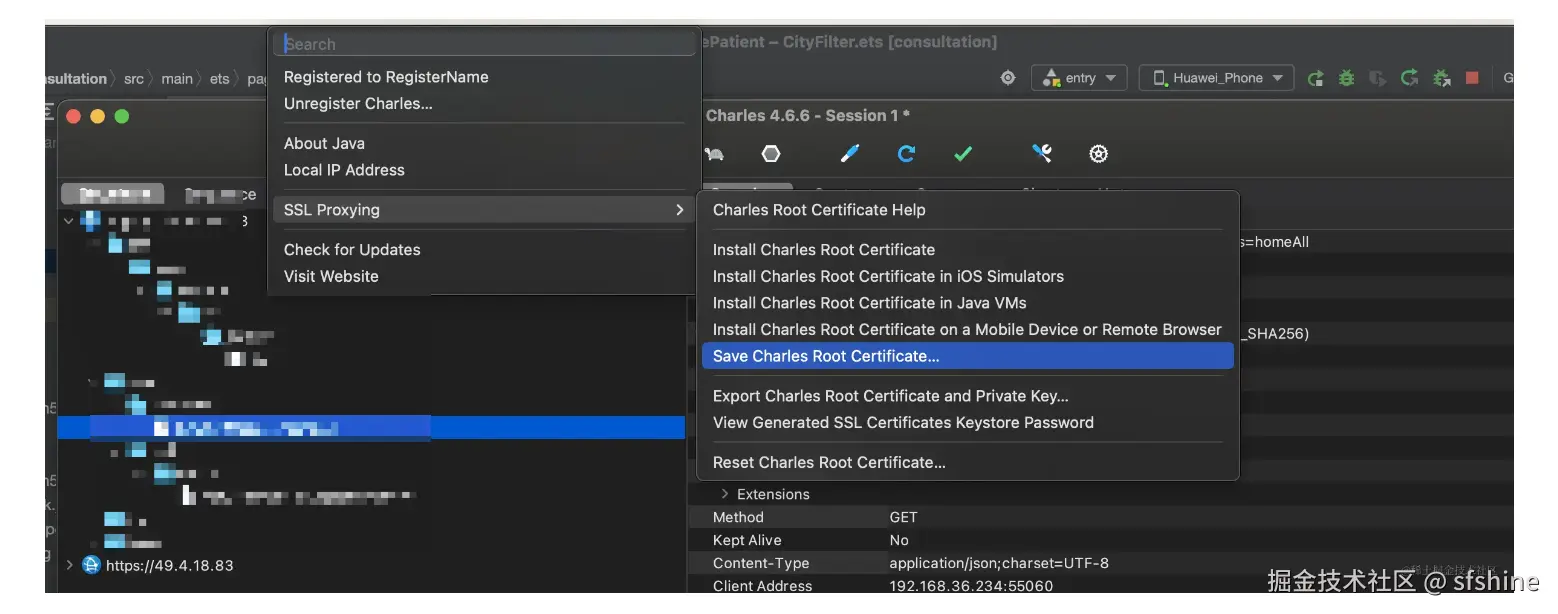Click the blue compose pen icon
The width and height of the screenshot is (1558, 614).
point(849,154)
